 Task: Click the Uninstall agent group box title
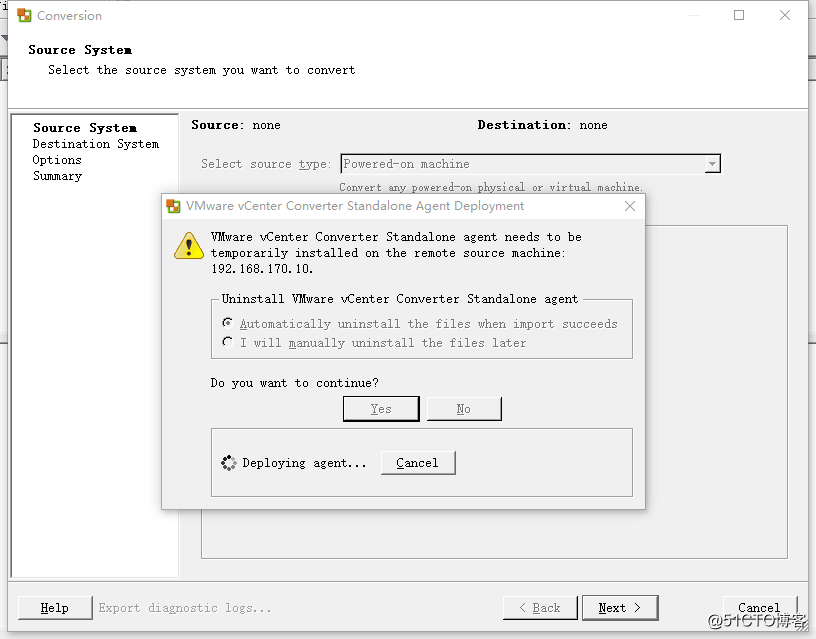click(400, 299)
